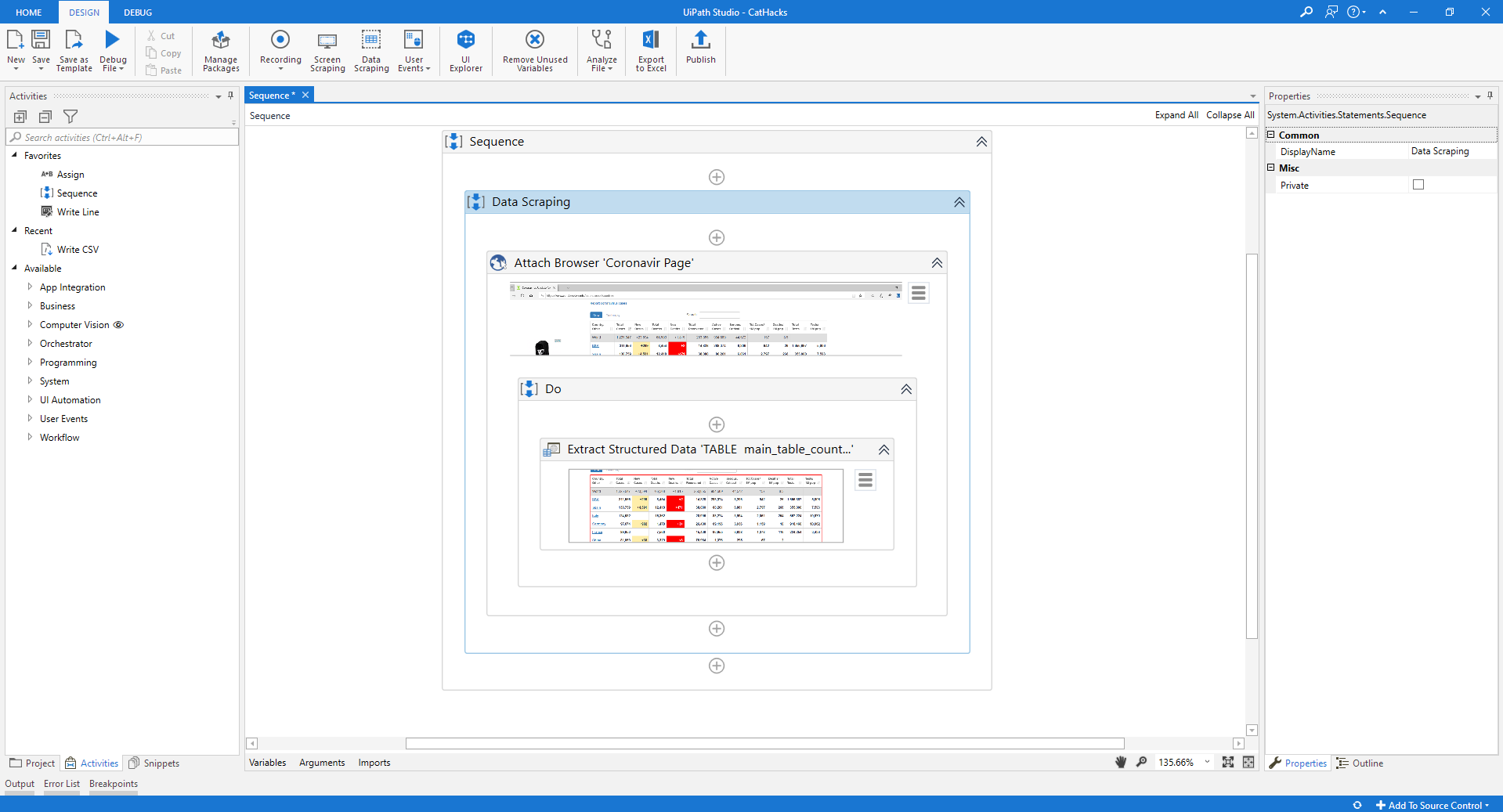Screen dimensions: 1503x812
Task: Expand all activities tree icon
Action: pos(20,117)
